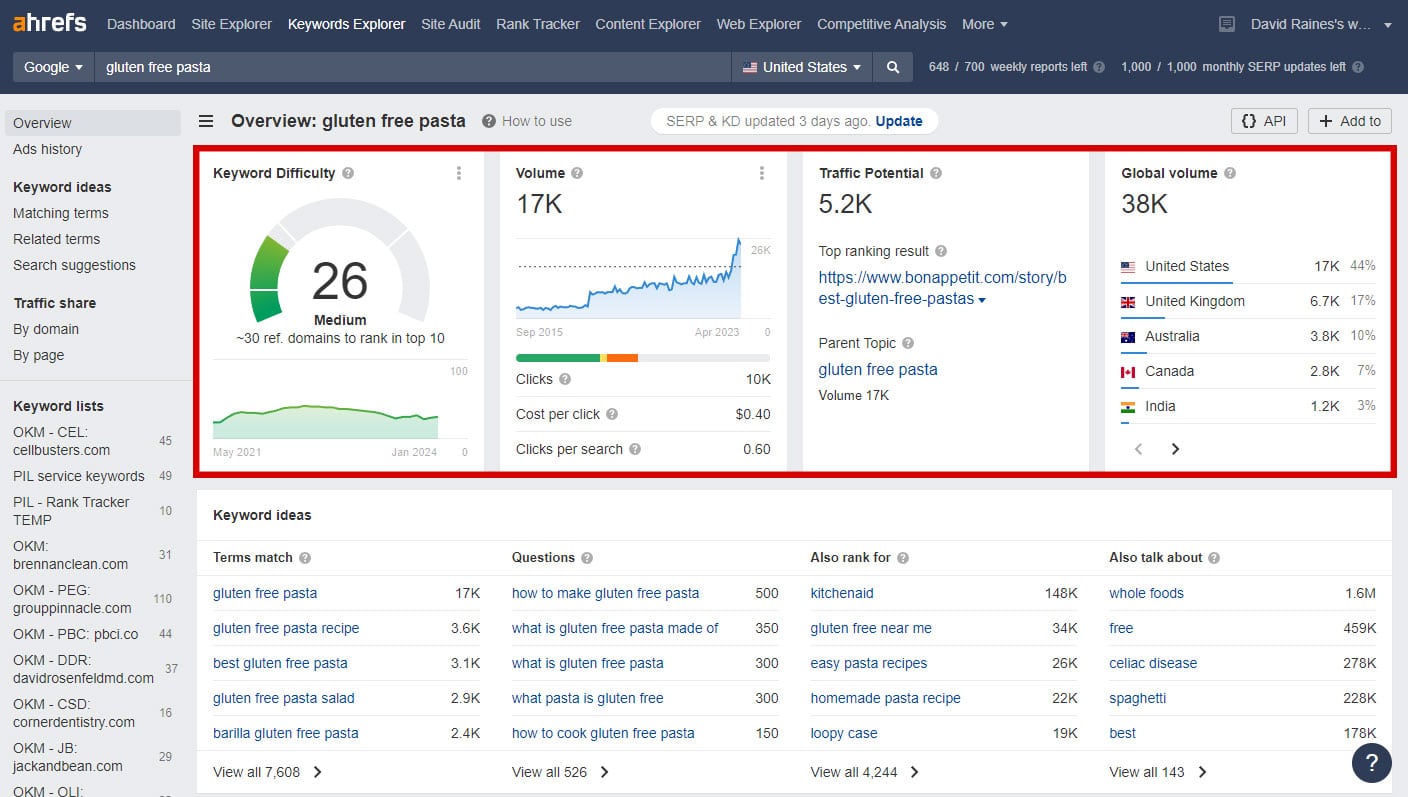Click the volume trend chart

click(x=630, y=278)
